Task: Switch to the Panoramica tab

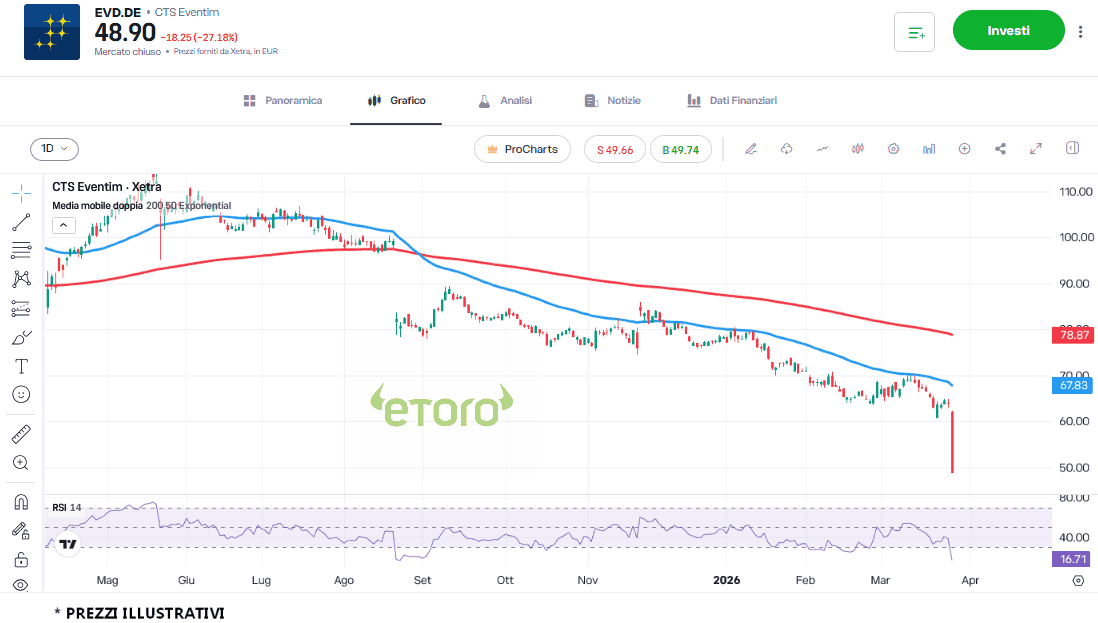Action: (283, 101)
